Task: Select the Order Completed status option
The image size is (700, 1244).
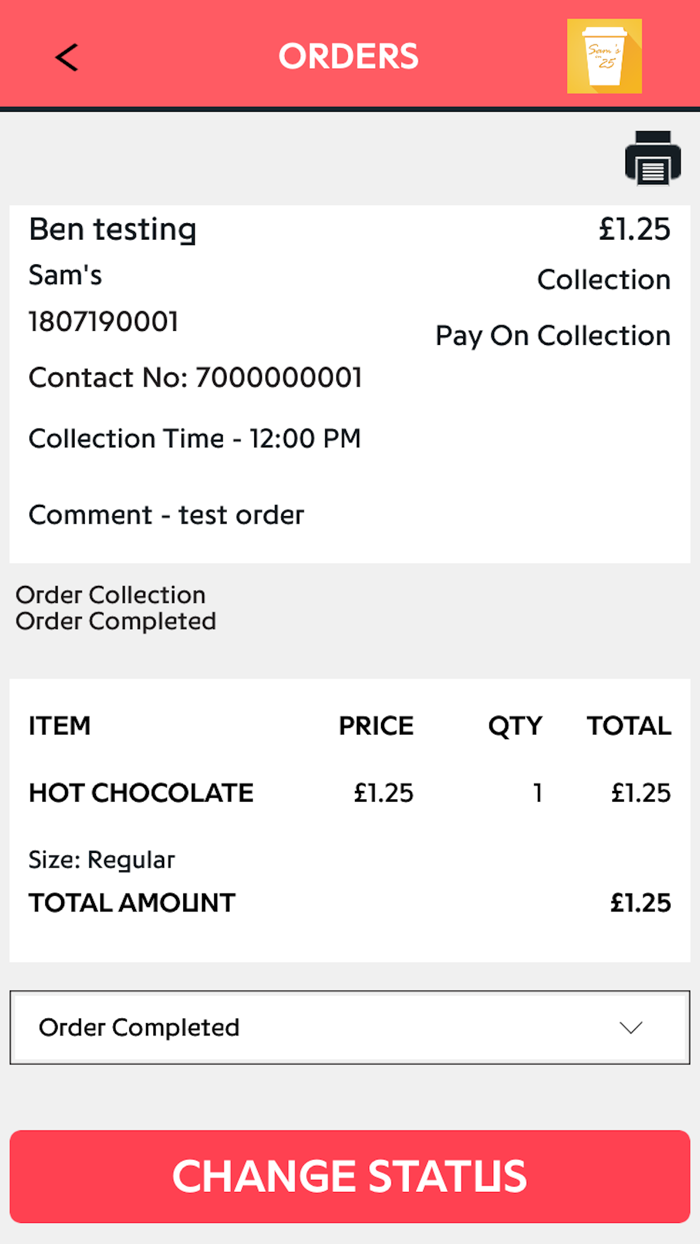Action: pyautogui.click(x=138, y=1027)
